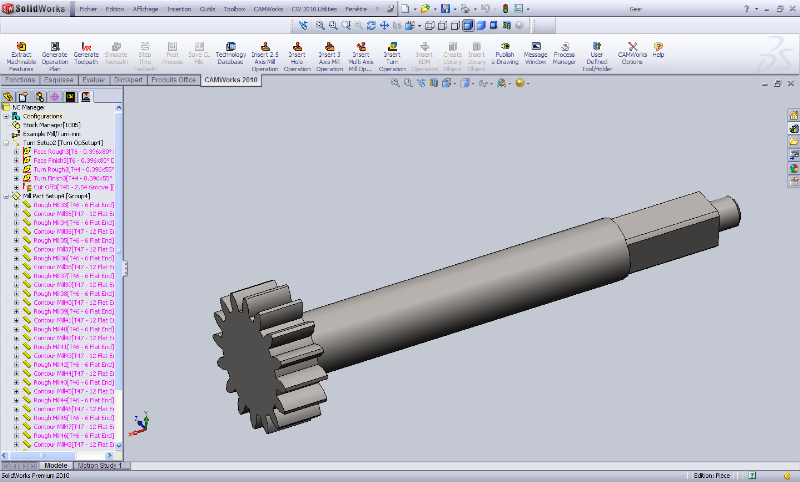Open the Process Manager
Viewport: 800px width, 482px height.
pyautogui.click(x=565, y=46)
